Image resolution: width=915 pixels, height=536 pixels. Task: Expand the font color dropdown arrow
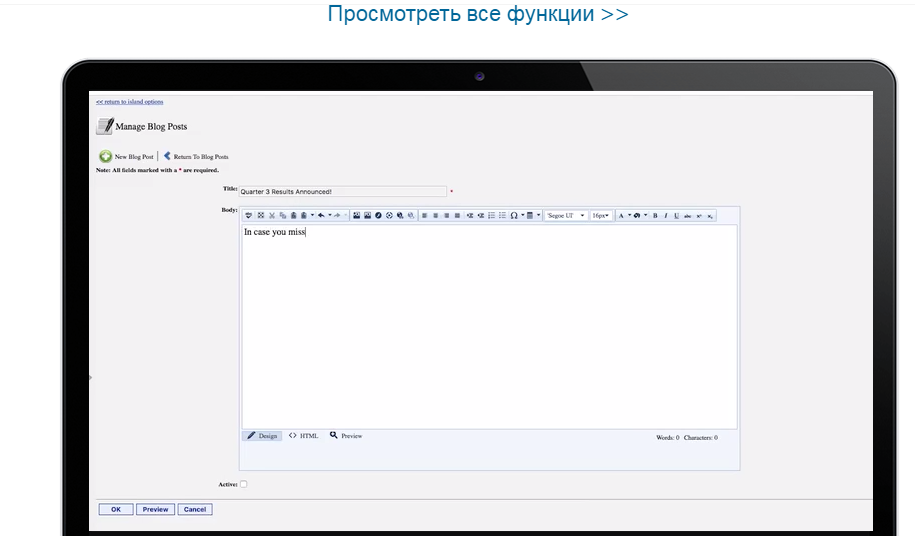coord(630,215)
